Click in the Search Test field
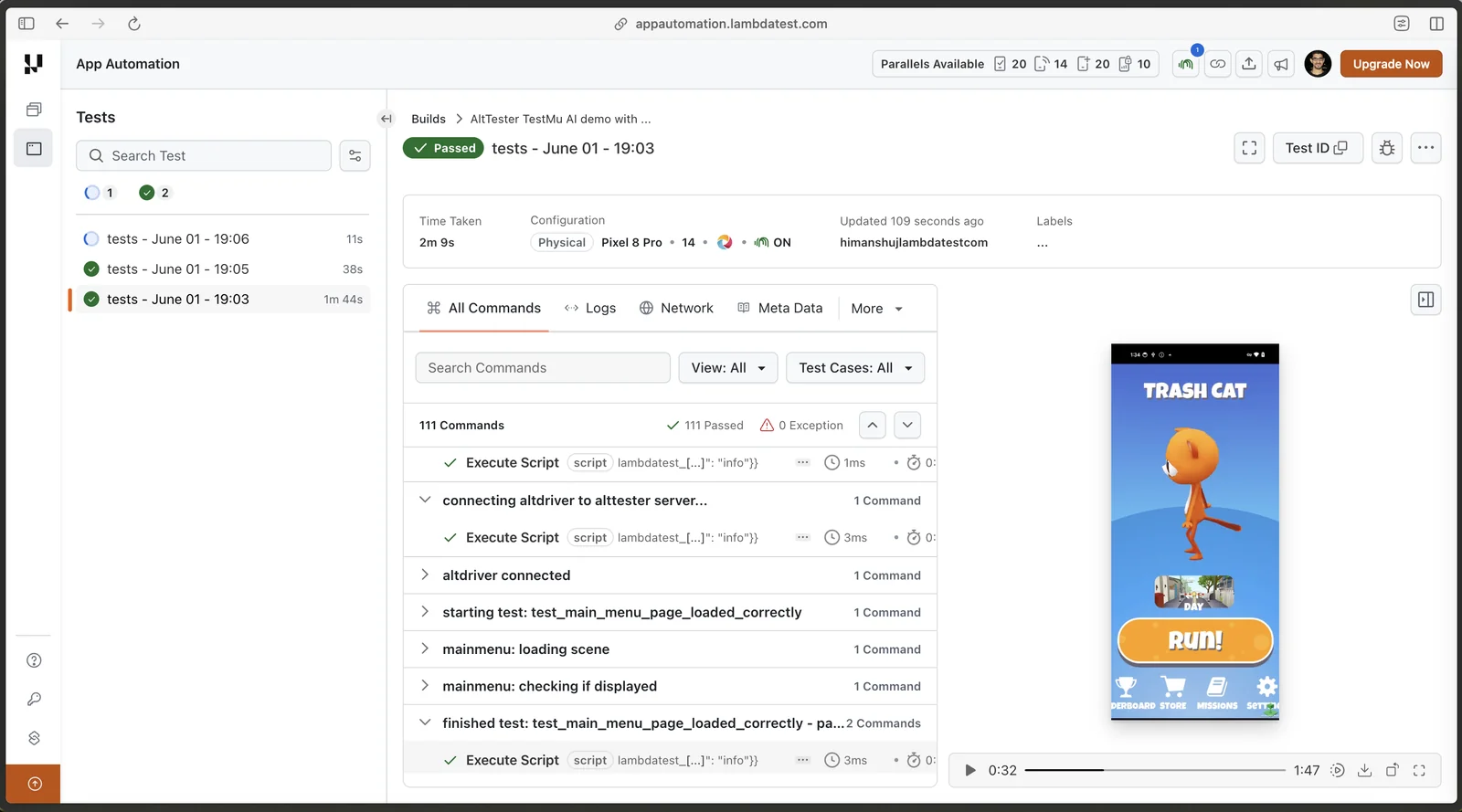The width and height of the screenshot is (1462, 812). (204, 155)
